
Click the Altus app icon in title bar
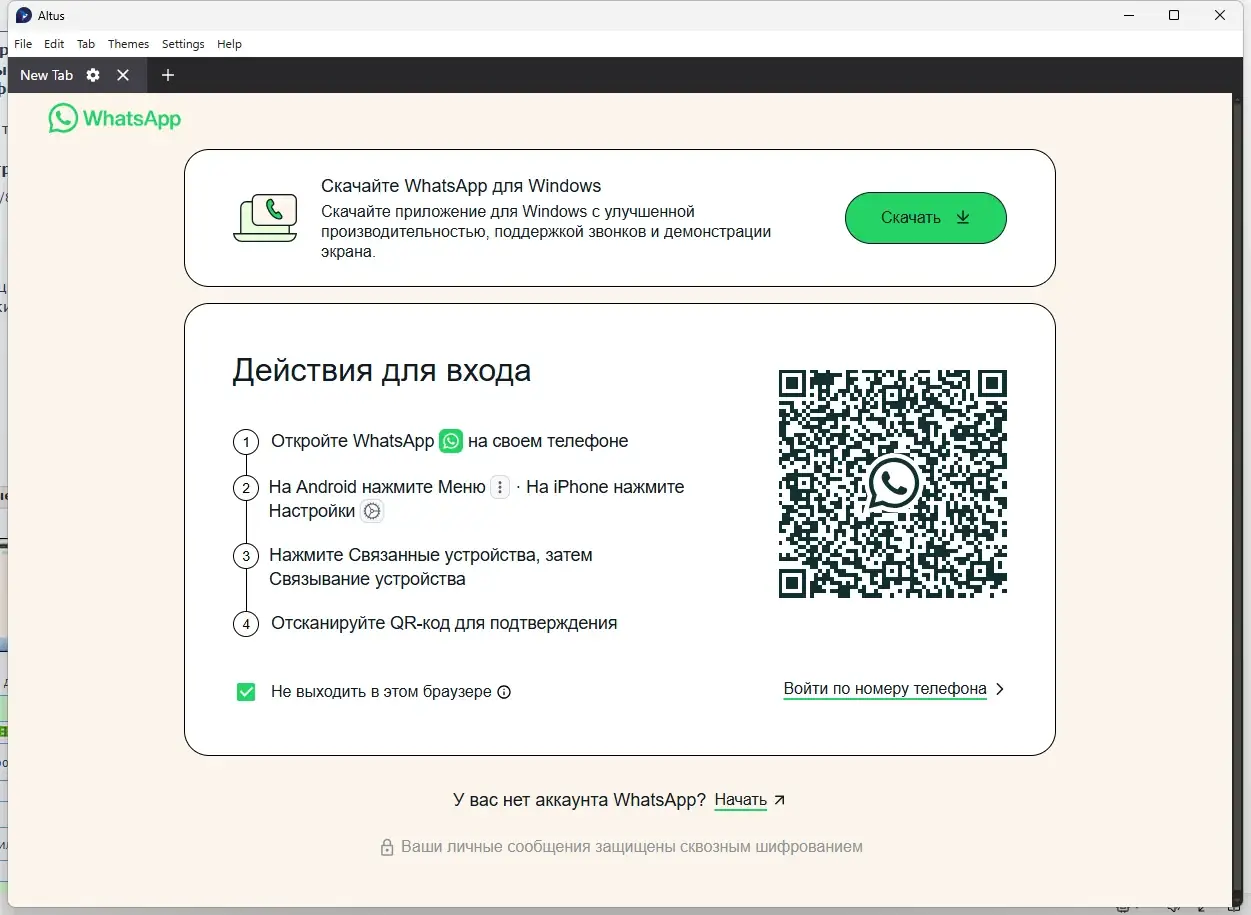24,15
